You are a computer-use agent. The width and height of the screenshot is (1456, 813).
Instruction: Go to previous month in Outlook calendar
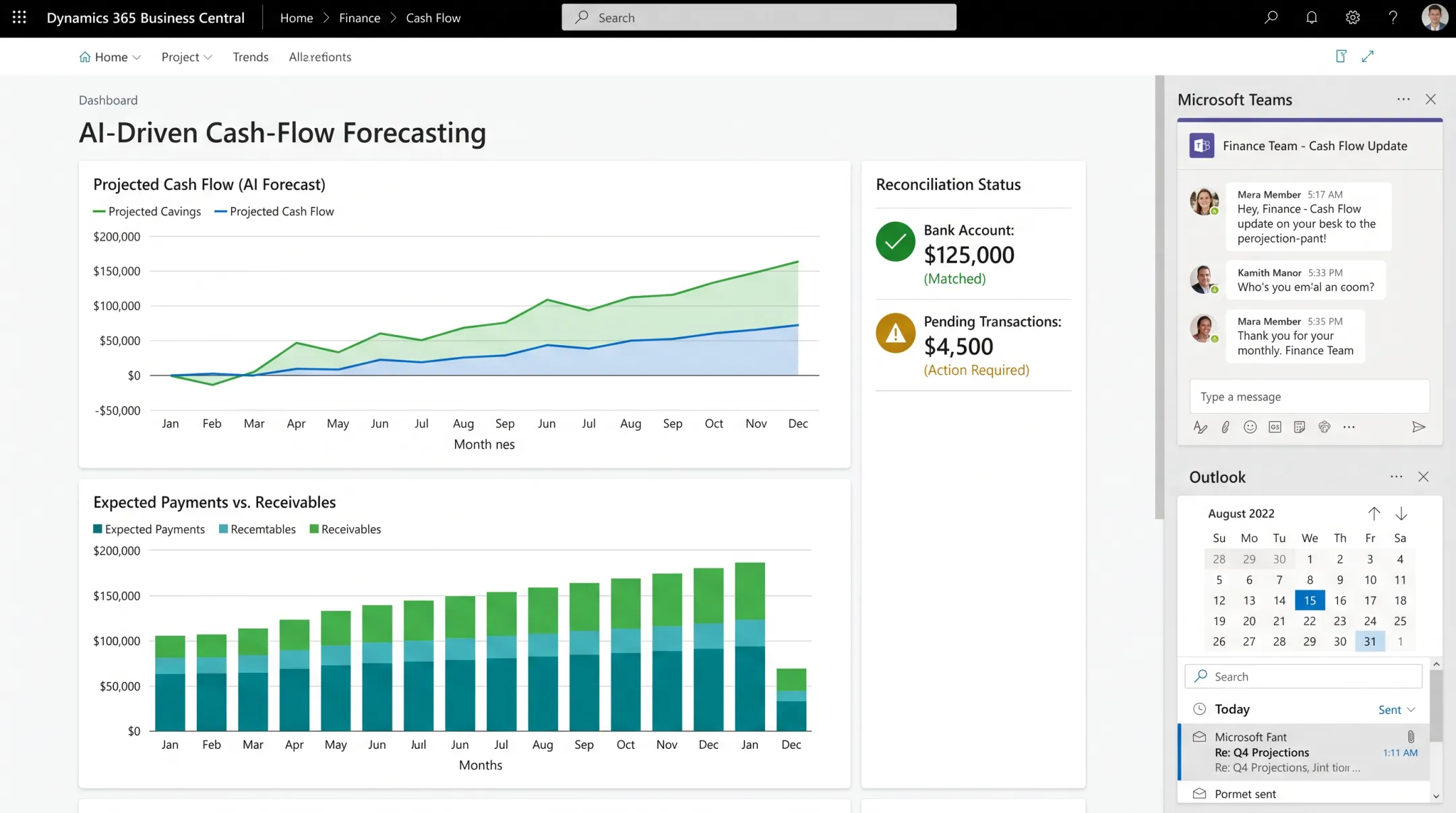[1374, 514]
